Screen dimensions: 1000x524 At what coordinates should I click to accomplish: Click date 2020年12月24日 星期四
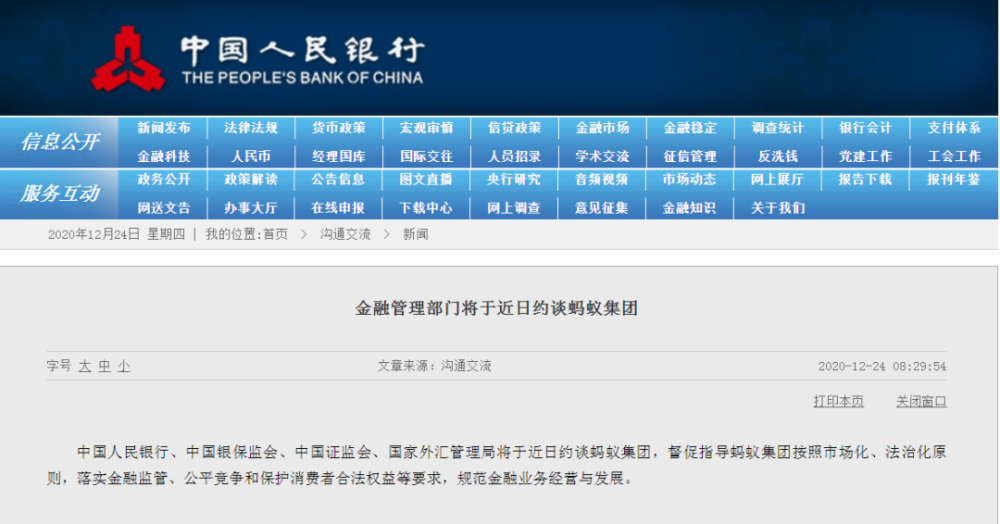(116, 235)
